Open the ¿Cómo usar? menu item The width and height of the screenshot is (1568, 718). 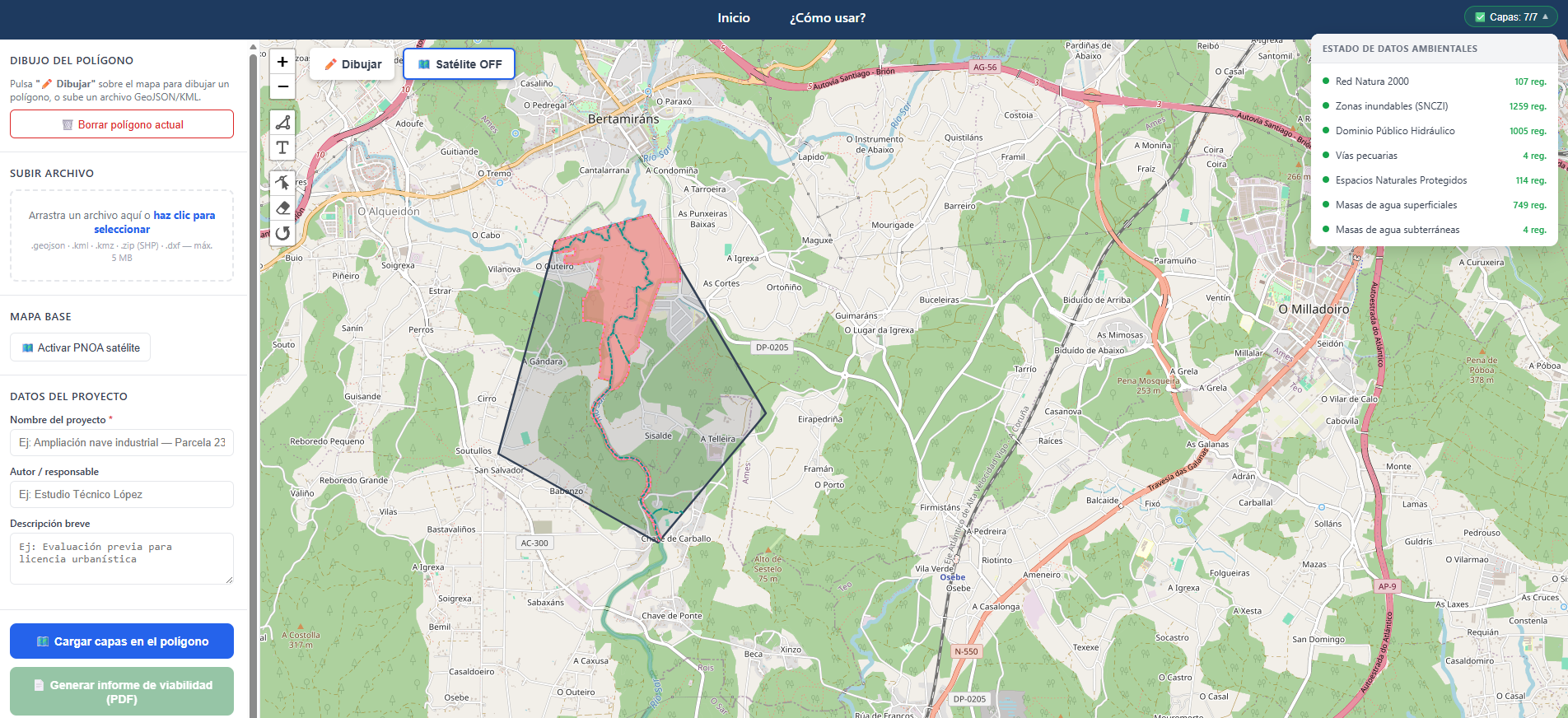(828, 18)
